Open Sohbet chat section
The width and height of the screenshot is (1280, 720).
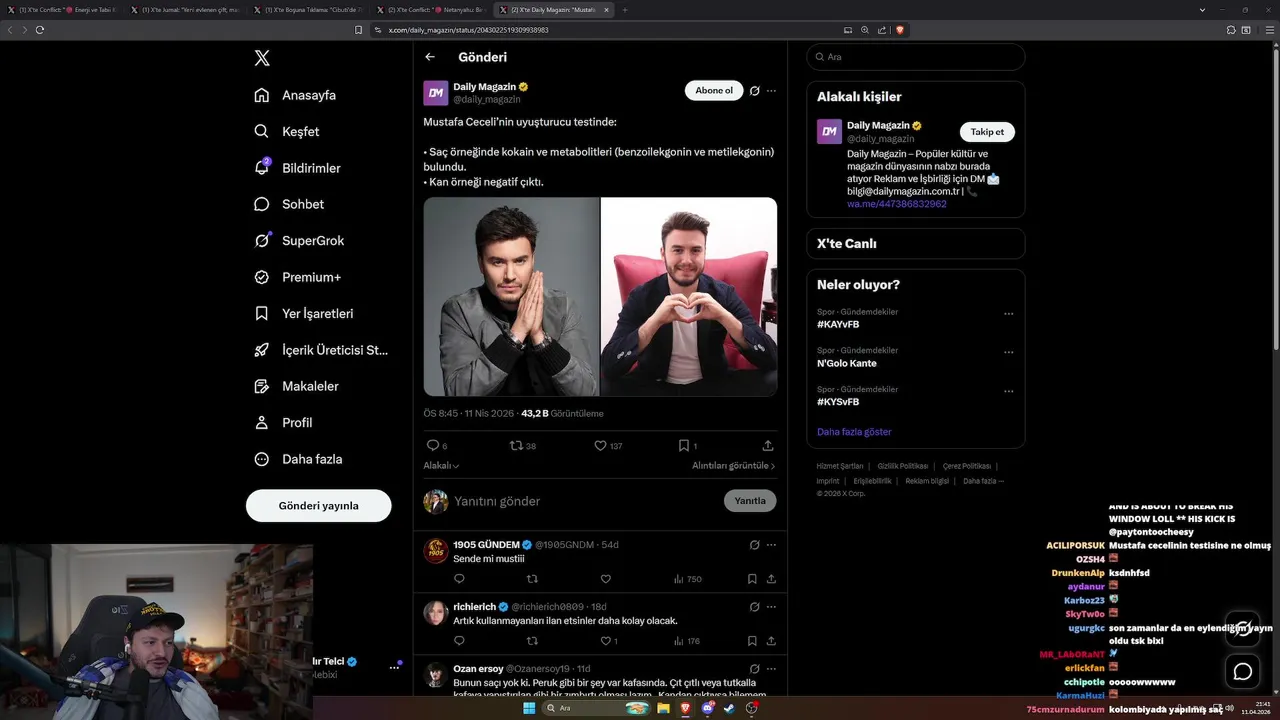coord(289,204)
